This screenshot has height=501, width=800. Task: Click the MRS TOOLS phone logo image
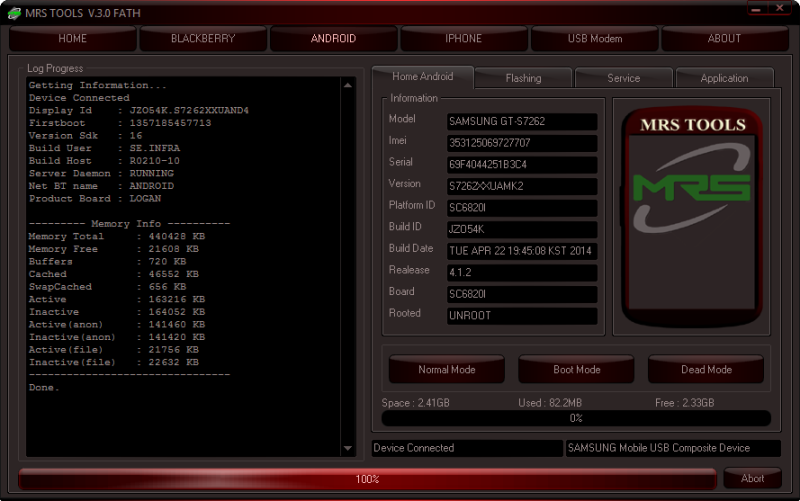691,217
